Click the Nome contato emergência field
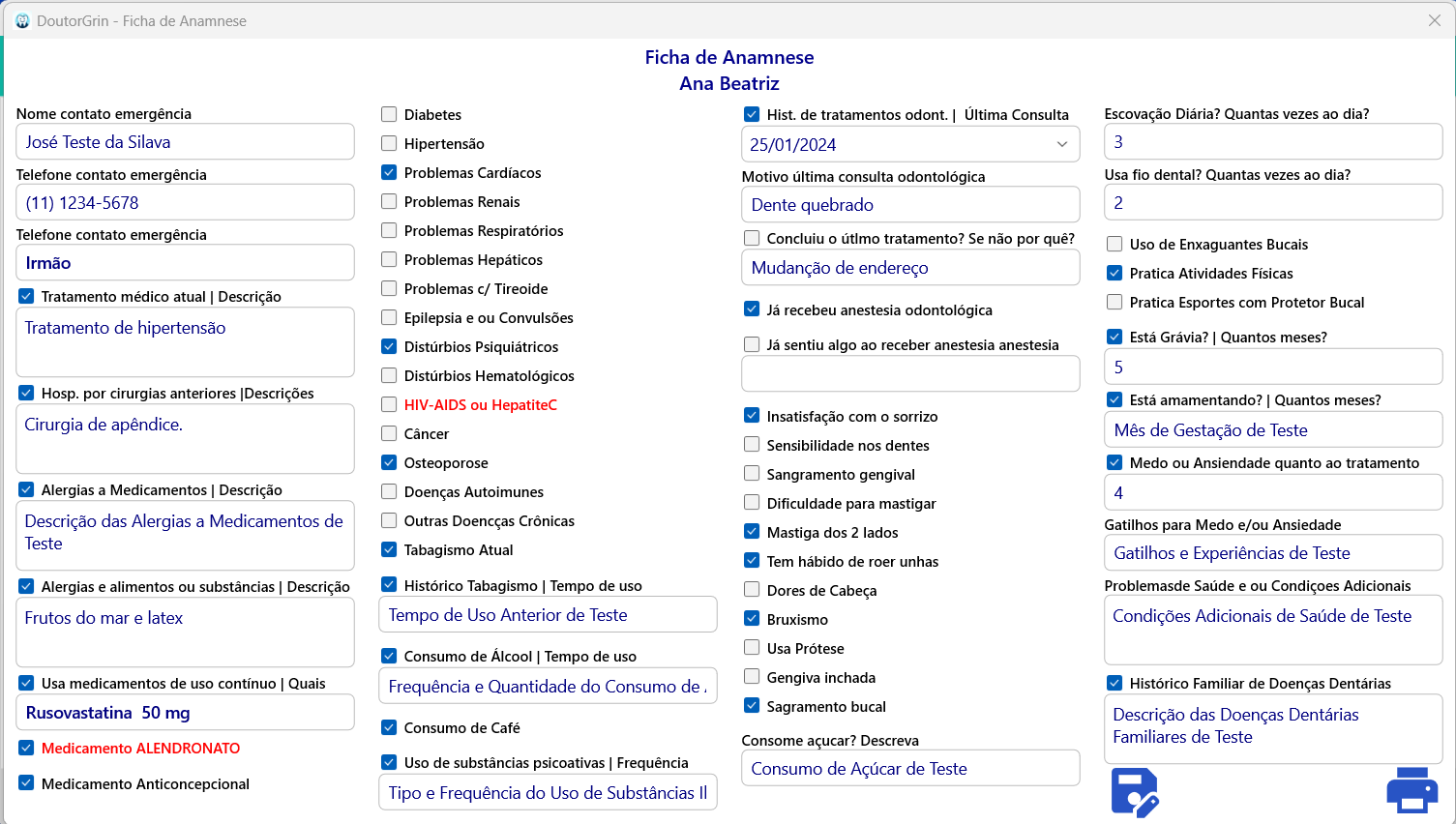The width and height of the screenshot is (1456, 824). click(184, 141)
